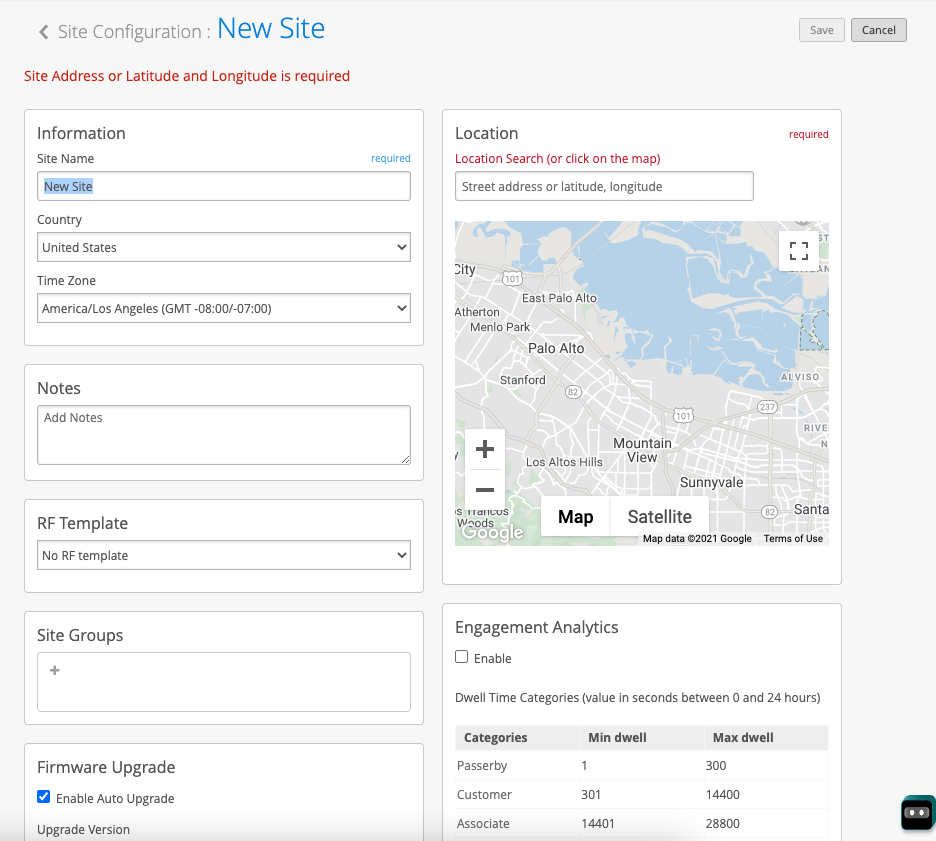
Task: Click the Site Name input field
Action: click(223, 187)
